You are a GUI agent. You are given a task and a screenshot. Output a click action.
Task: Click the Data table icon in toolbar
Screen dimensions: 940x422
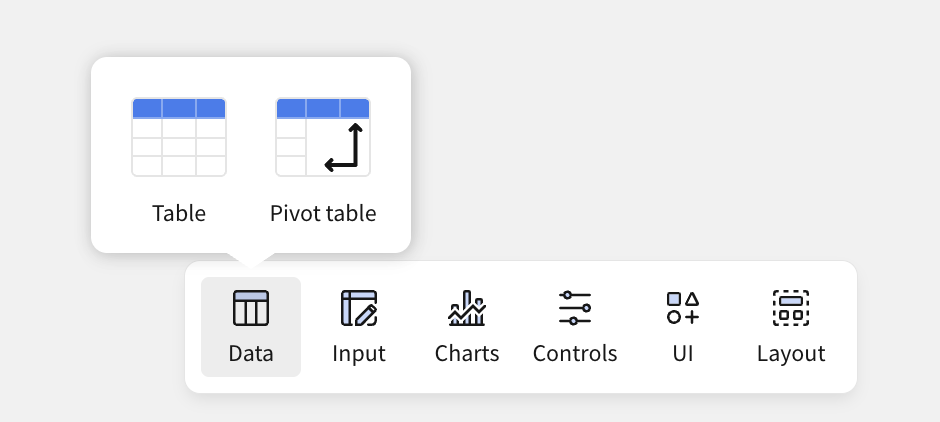pos(251,308)
